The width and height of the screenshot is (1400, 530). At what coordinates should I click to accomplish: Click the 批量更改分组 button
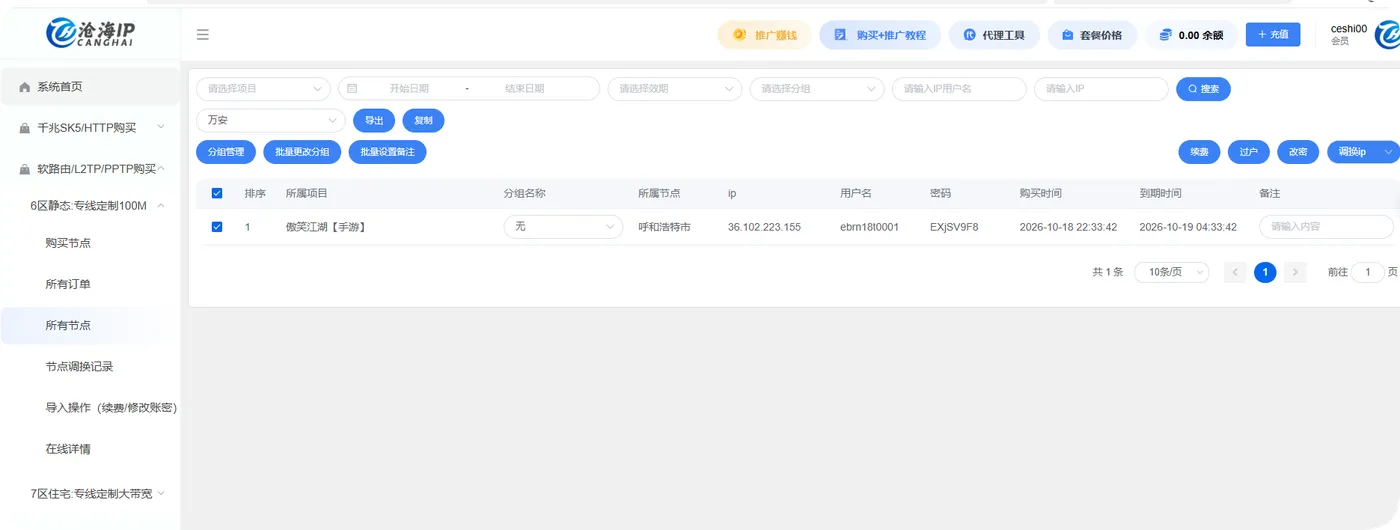(x=302, y=152)
